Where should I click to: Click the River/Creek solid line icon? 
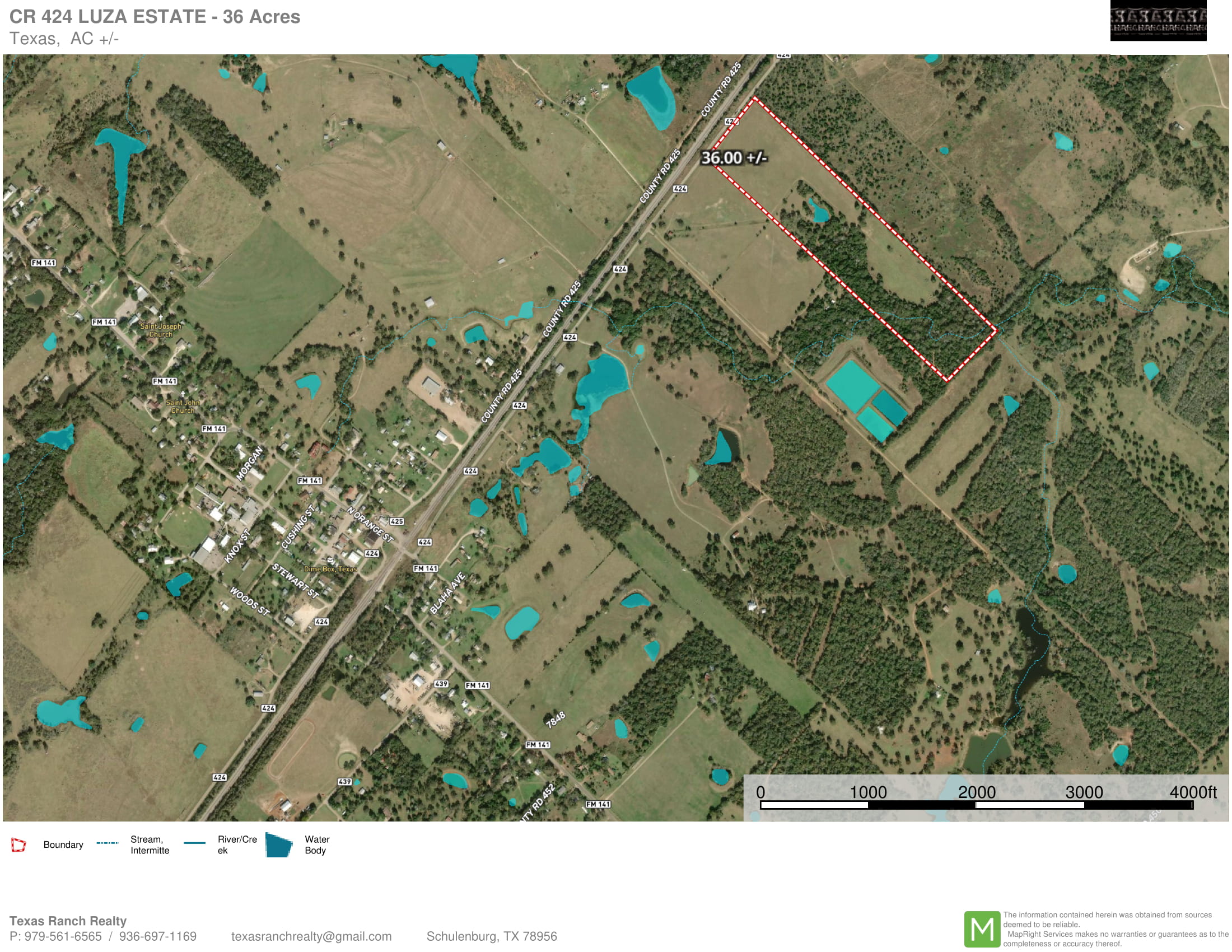[x=195, y=843]
